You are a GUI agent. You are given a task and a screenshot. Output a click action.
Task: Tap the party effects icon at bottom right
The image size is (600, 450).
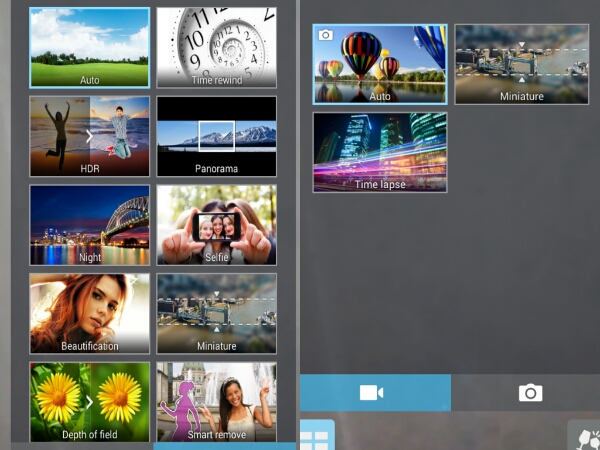click(585, 435)
